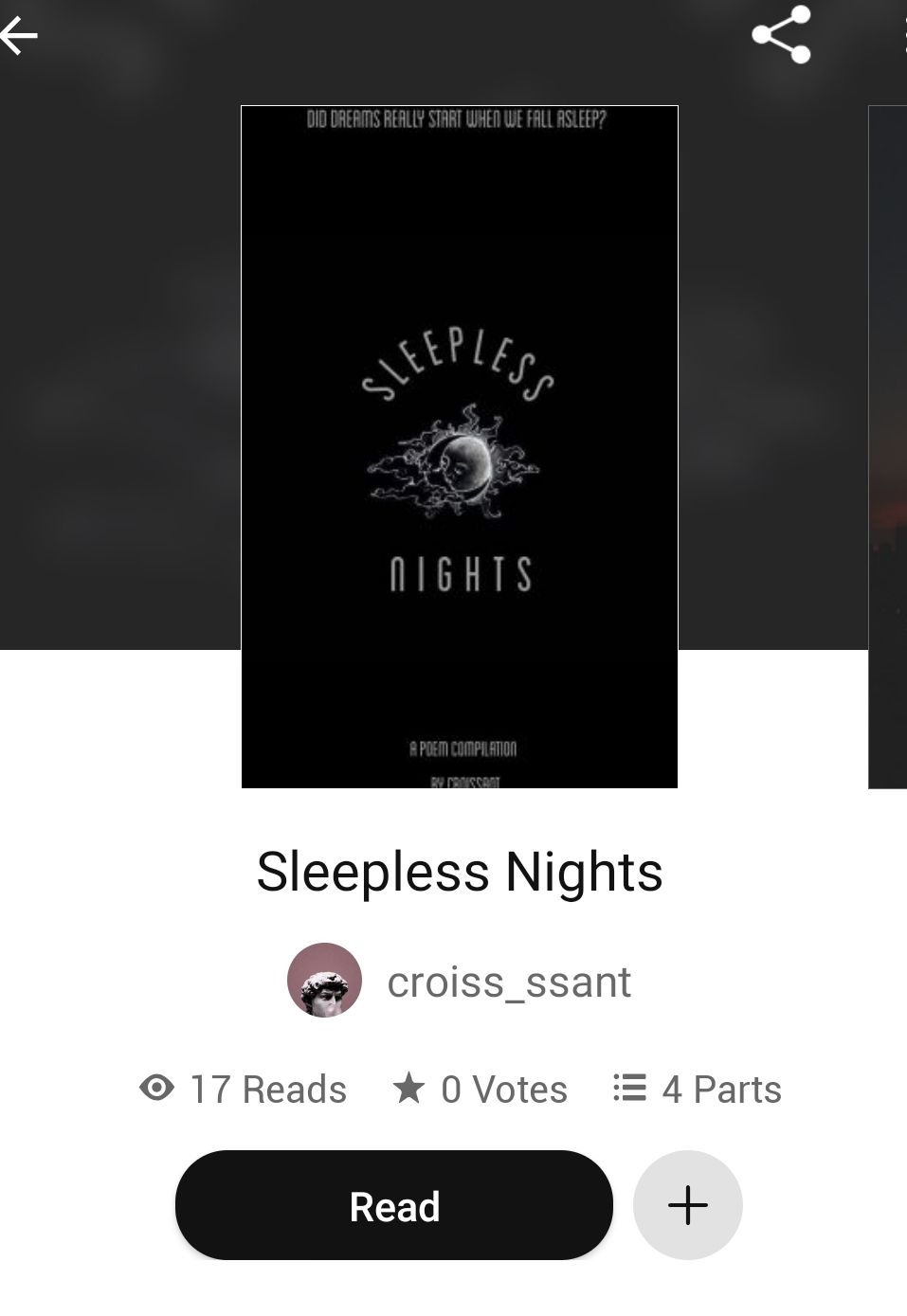The width and height of the screenshot is (907, 1316).
Task: Open the share icon
Action: tap(781, 35)
